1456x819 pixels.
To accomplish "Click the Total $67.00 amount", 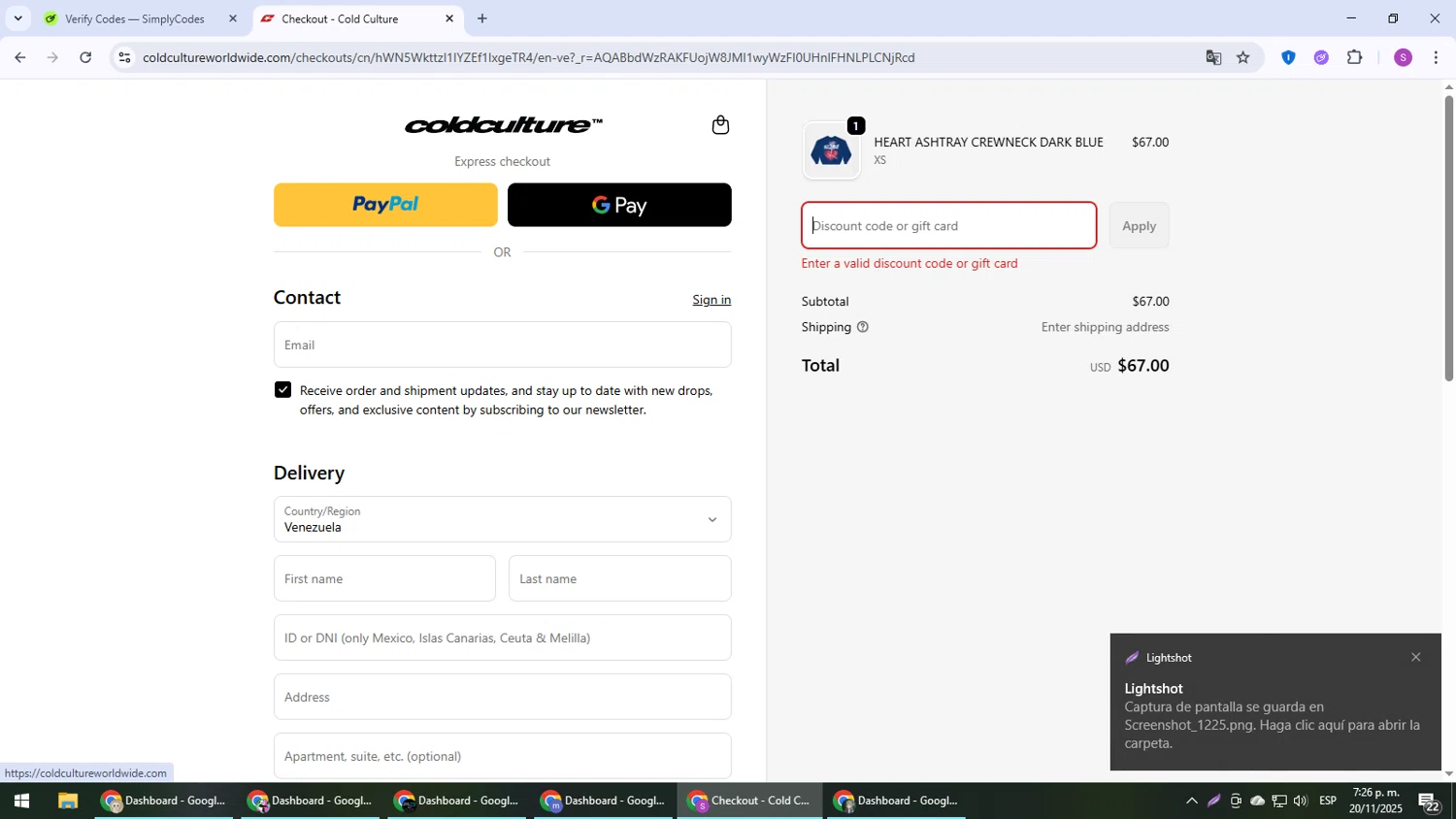I will click(1142, 366).
